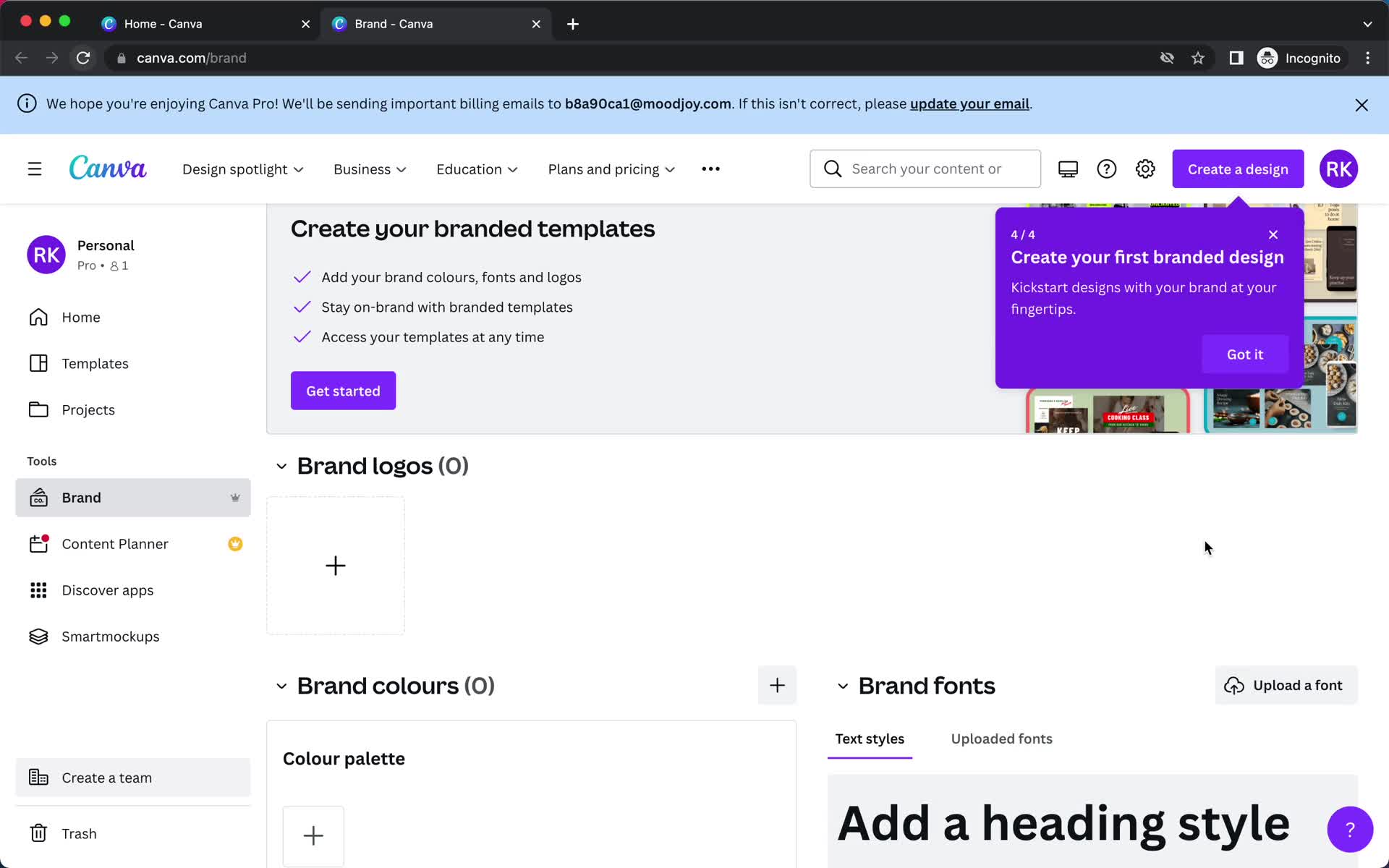Open Chrome three-dot menu

pyautogui.click(x=1367, y=58)
